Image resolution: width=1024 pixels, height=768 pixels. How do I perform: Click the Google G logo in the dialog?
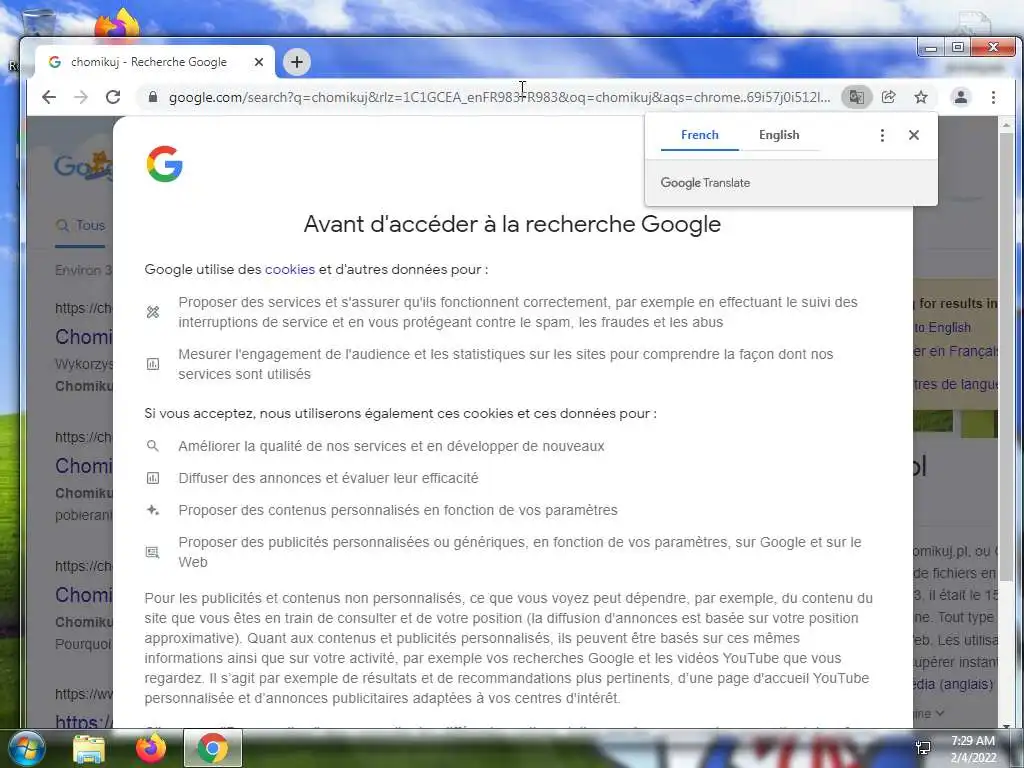coord(165,163)
